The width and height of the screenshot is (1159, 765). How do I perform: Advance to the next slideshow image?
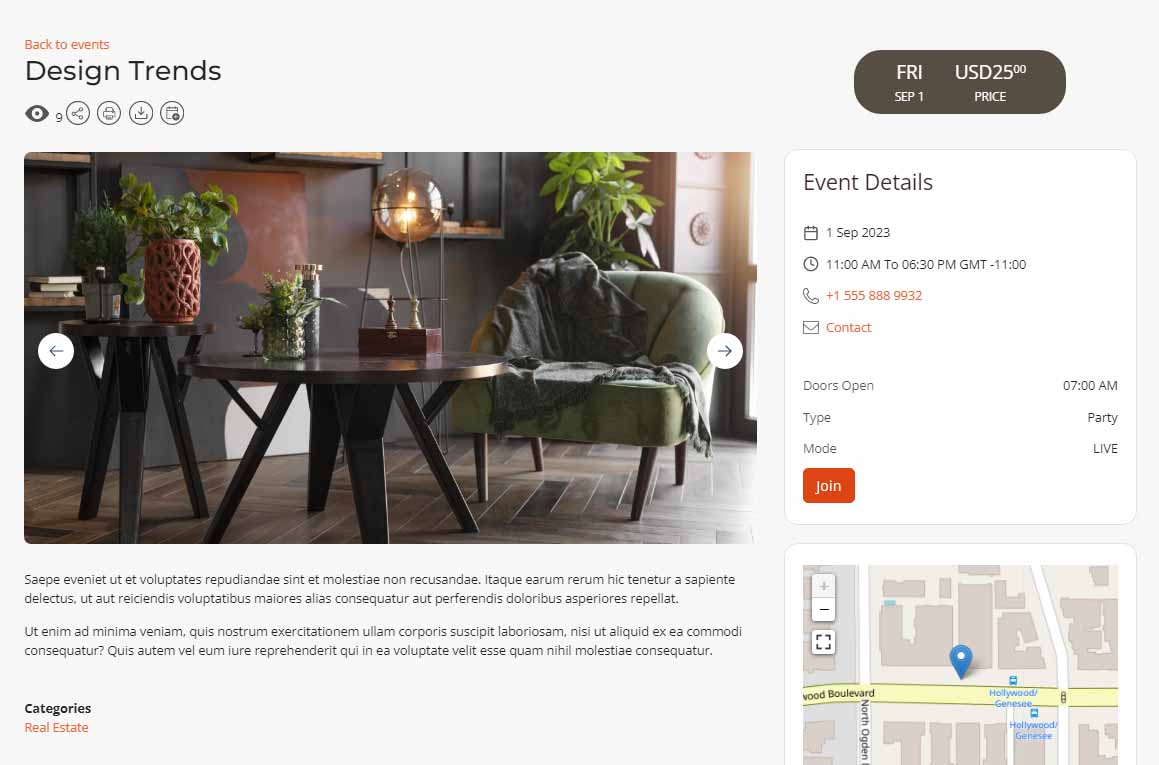tap(724, 351)
